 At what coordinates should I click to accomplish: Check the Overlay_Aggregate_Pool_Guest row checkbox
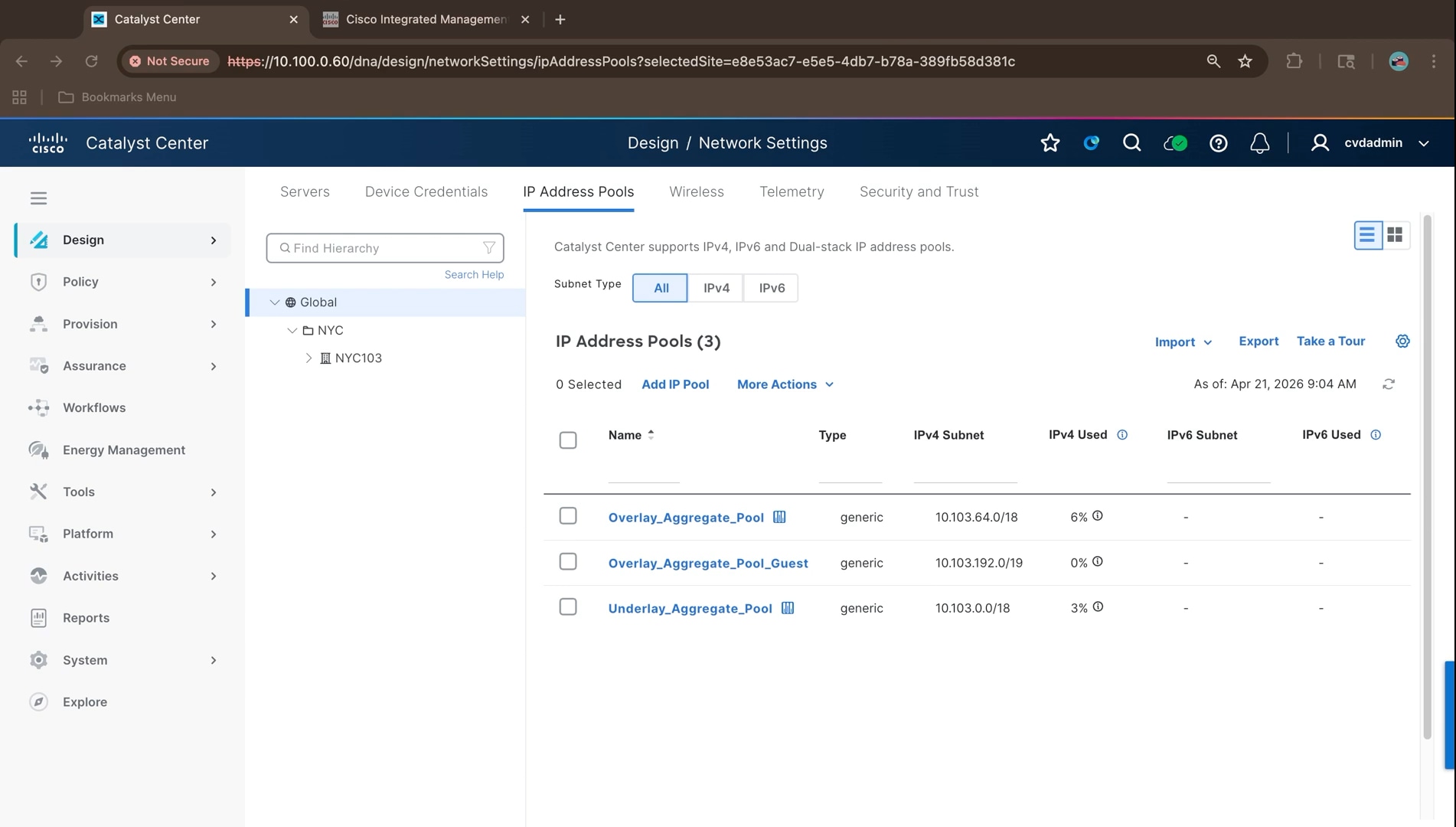(x=568, y=562)
